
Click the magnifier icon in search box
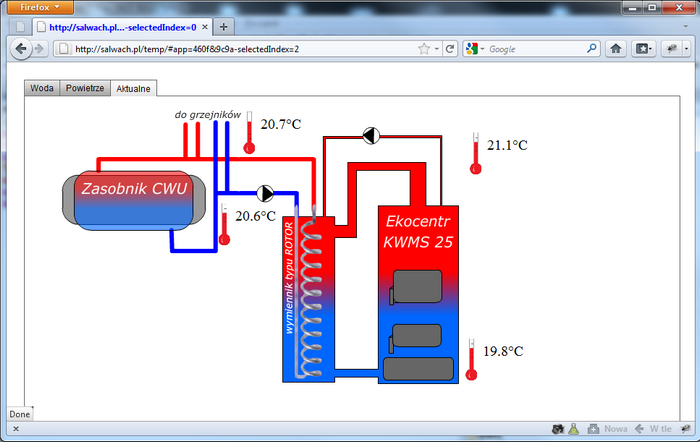pos(592,49)
